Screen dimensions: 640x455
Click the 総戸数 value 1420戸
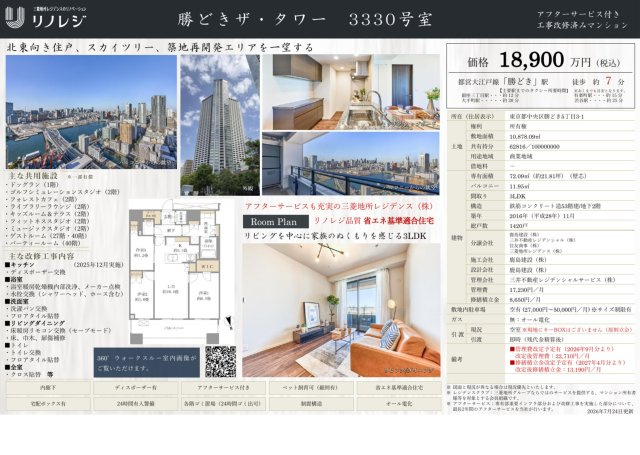[x=516, y=226]
